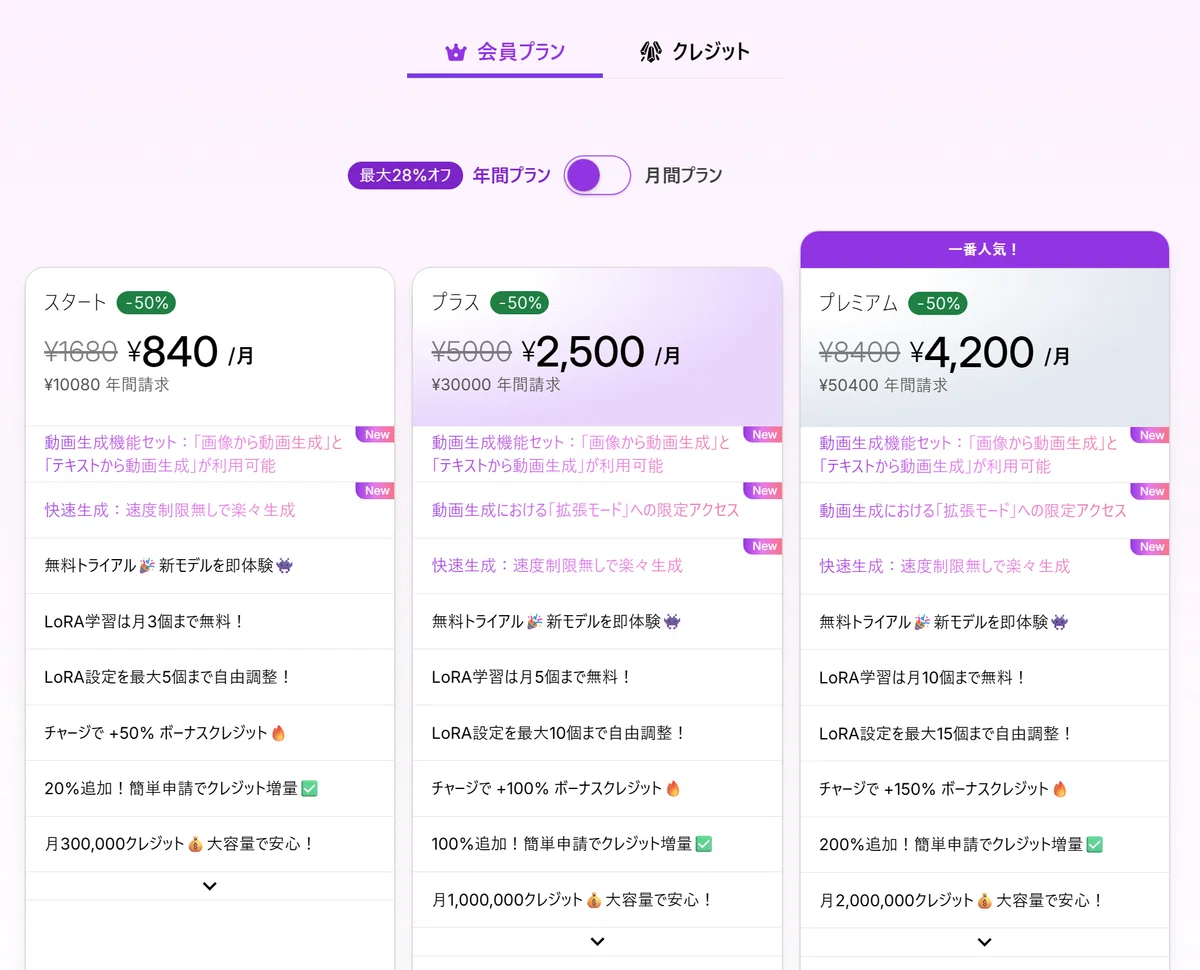Click the 最大28%オフ badge

pyautogui.click(x=406, y=175)
